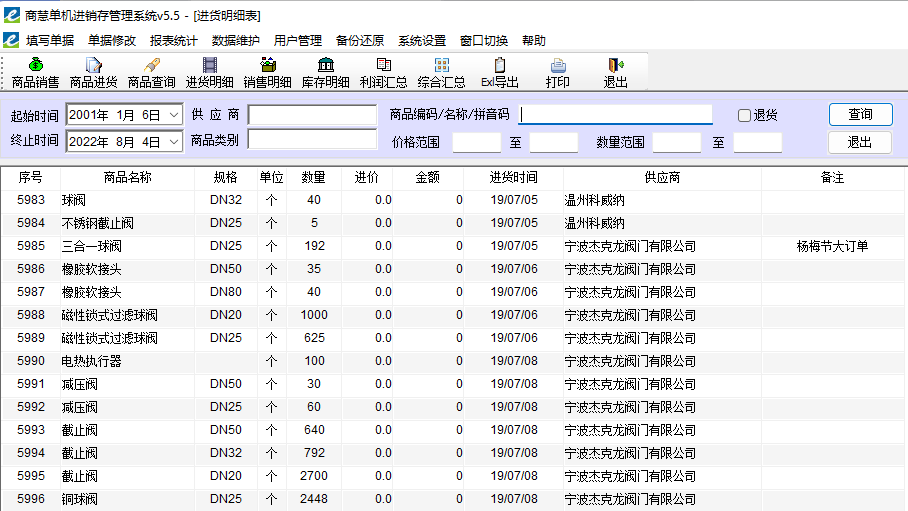The image size is (908, 511).
Task: Open the 报表统计 menu
Action: 174,41
